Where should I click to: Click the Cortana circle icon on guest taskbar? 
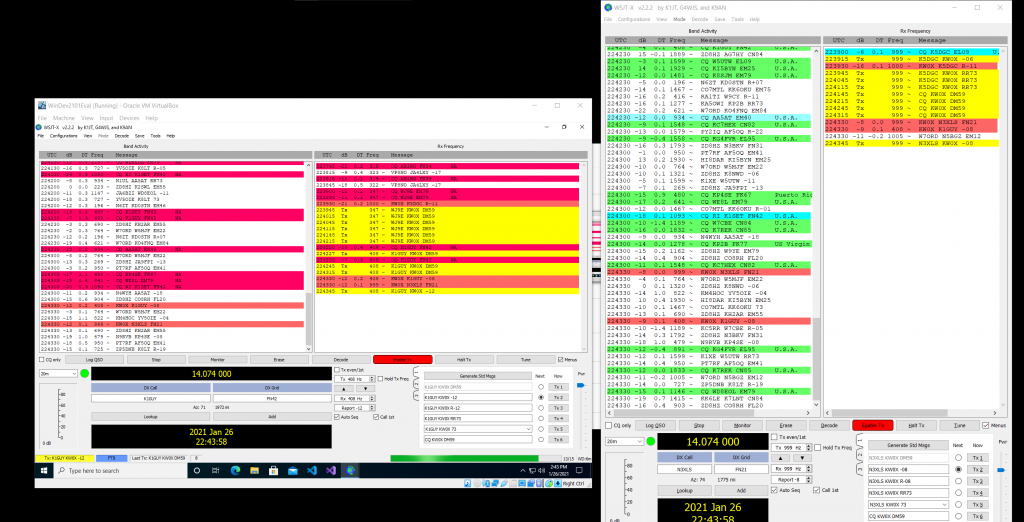point(197,470)
